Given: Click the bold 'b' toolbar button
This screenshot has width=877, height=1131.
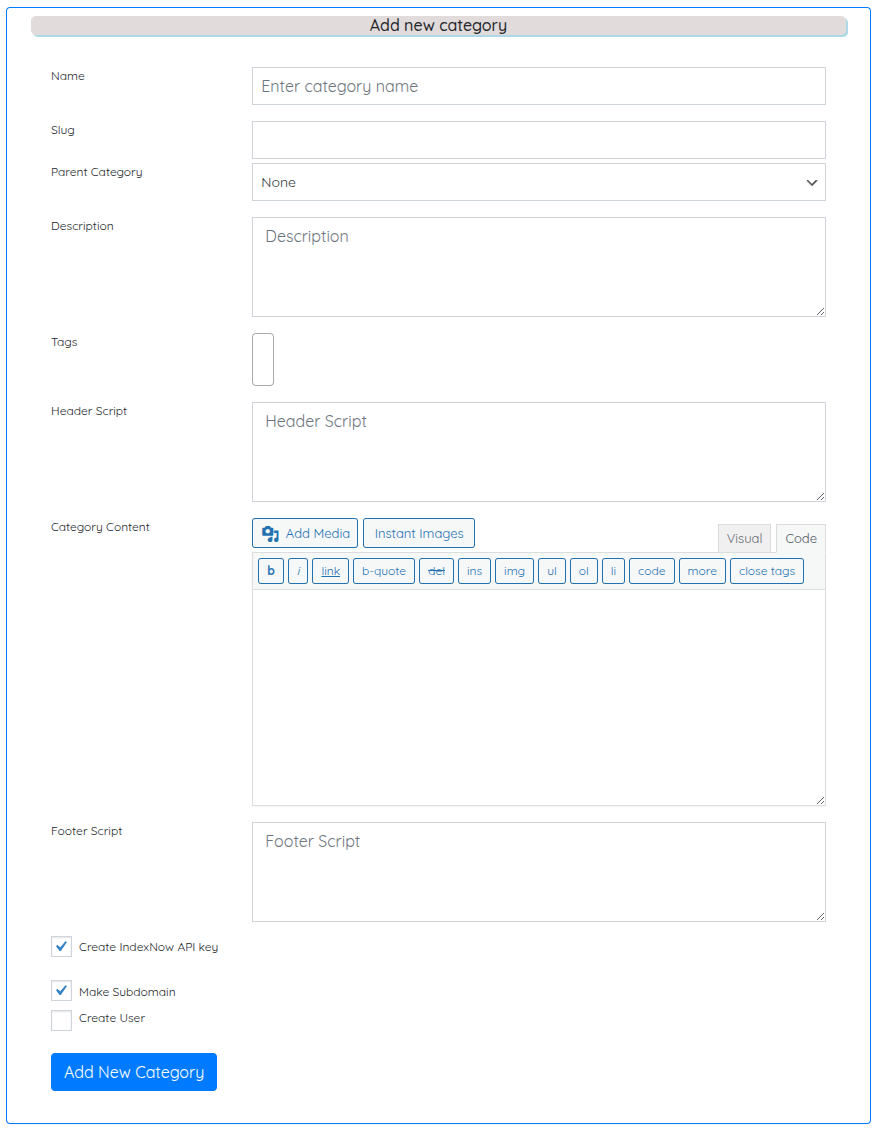Looking at the screenshot, I should pos(270,571).
